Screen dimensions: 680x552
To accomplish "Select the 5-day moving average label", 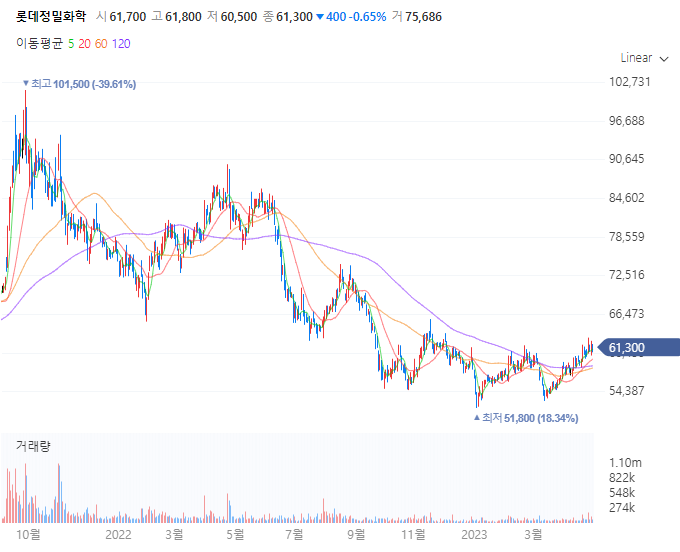I will point(71,44).
